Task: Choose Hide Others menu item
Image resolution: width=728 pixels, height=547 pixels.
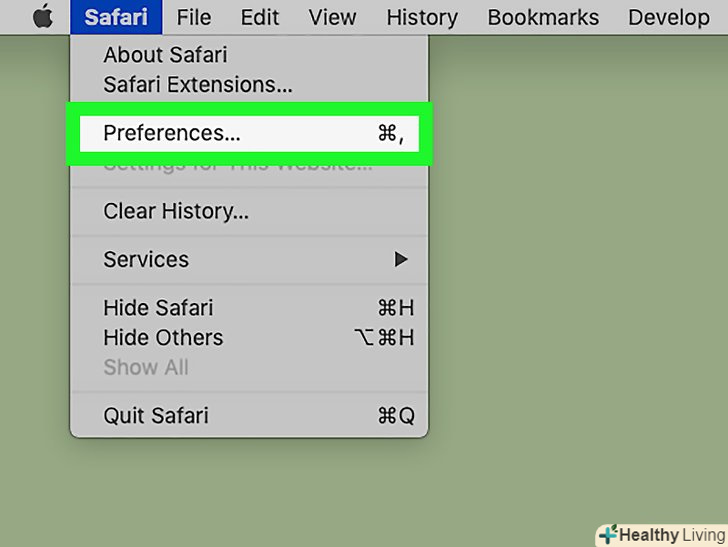Action: pyautogui.click(x=163, y=338)
